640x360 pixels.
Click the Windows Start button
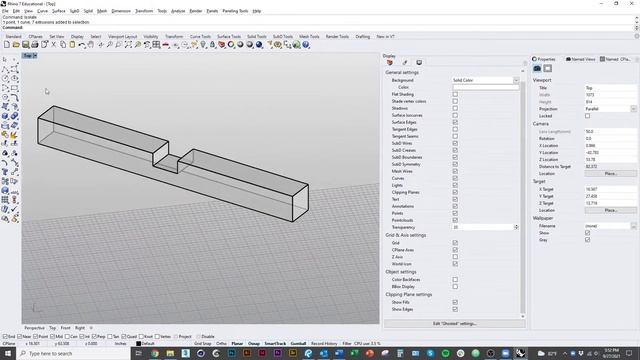pos(8,353)
